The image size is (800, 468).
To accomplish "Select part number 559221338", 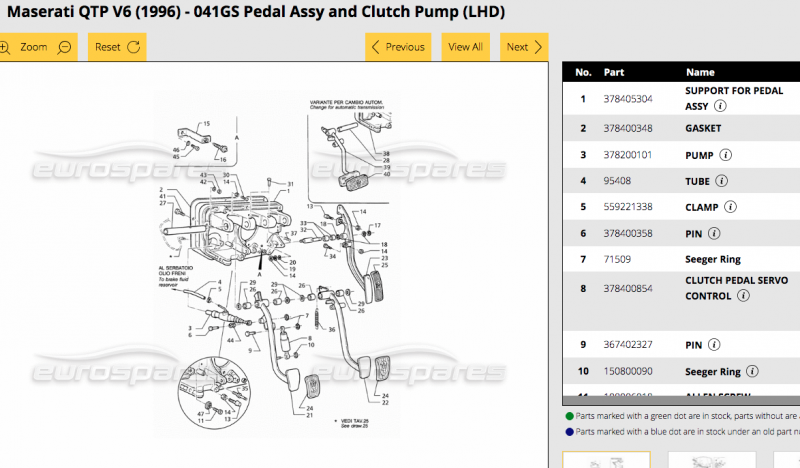I will [628, 207].
